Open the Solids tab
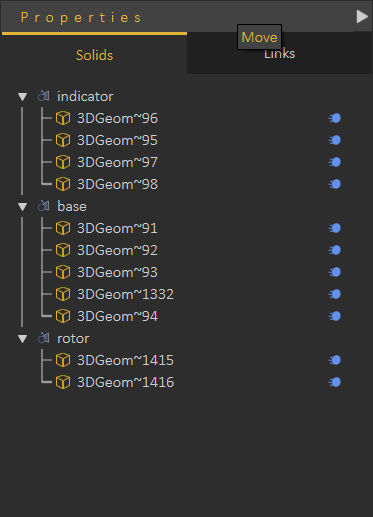373x517 pixels. point(94,55)
